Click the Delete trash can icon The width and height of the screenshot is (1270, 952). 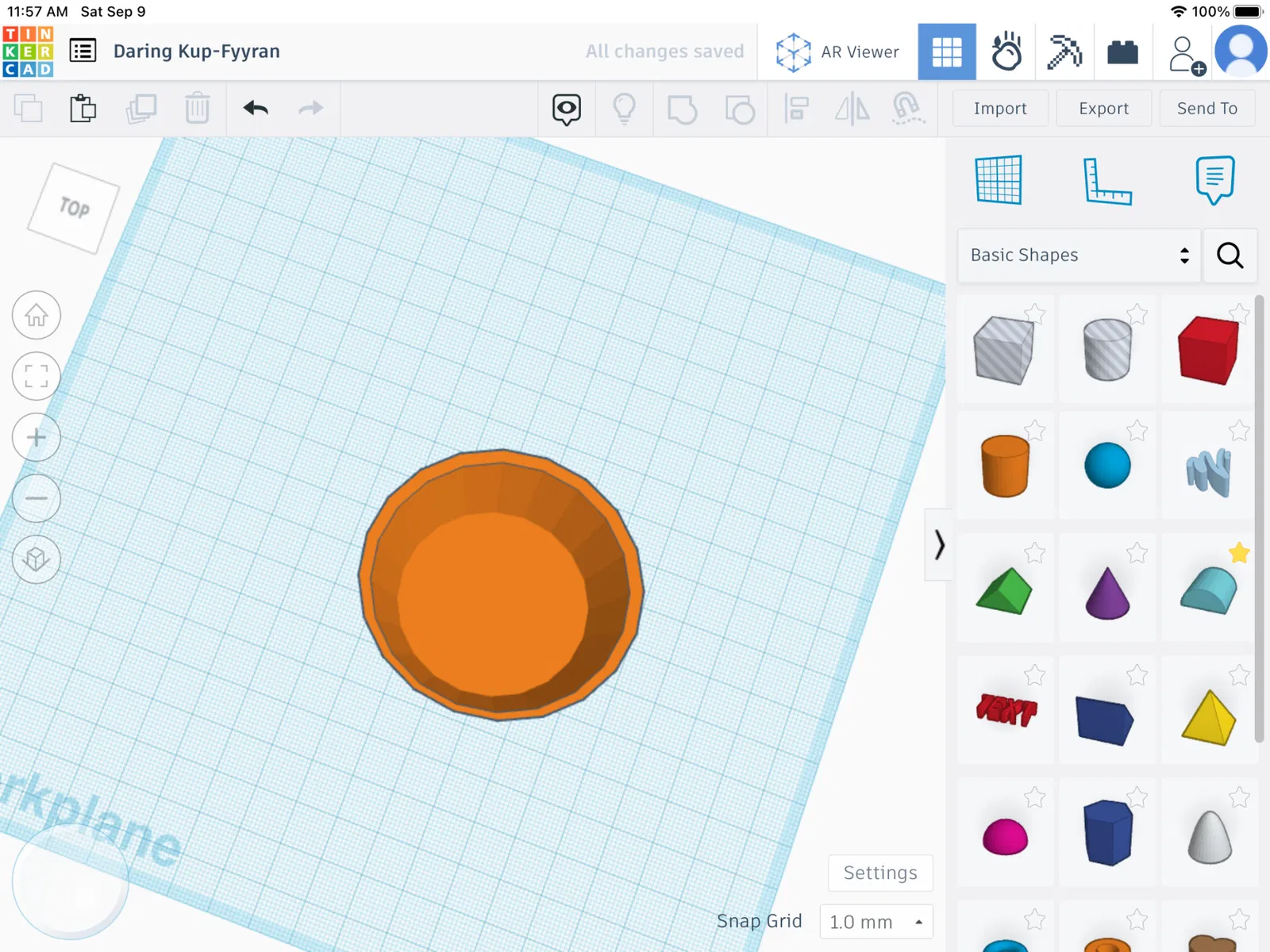click(198, 109)
